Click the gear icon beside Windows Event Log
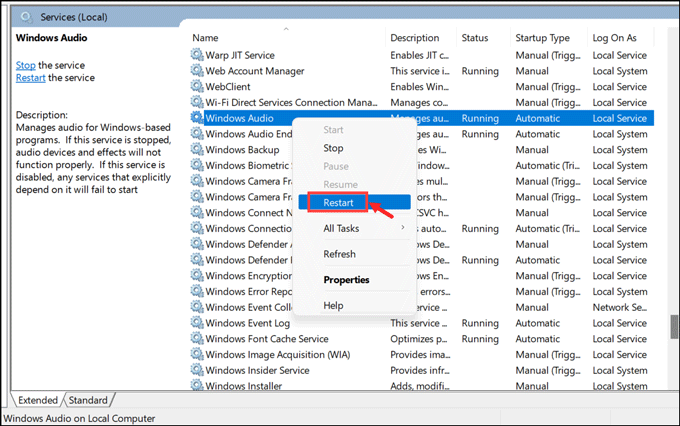Screen dimensions: 680x426 coord(197,322)
